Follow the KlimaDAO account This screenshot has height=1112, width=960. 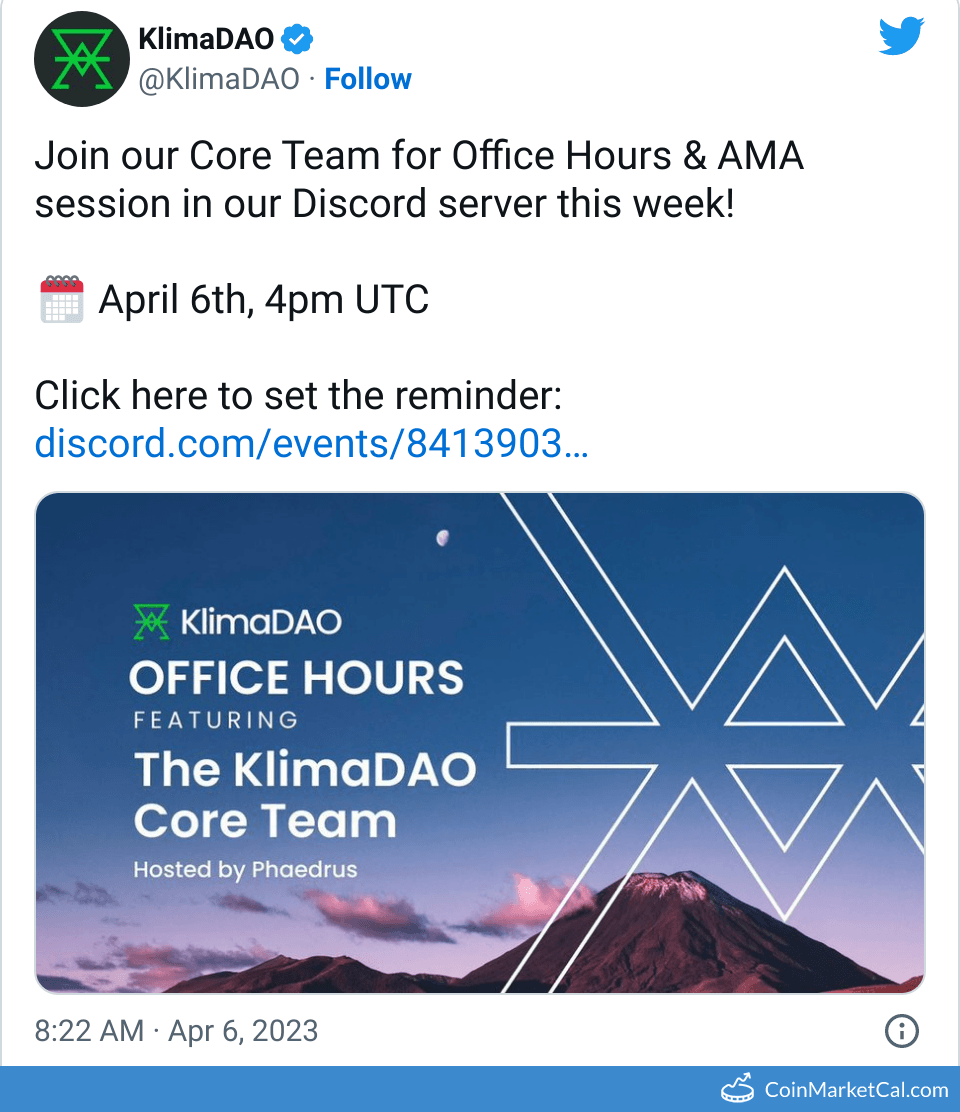[x=368, y=79]
